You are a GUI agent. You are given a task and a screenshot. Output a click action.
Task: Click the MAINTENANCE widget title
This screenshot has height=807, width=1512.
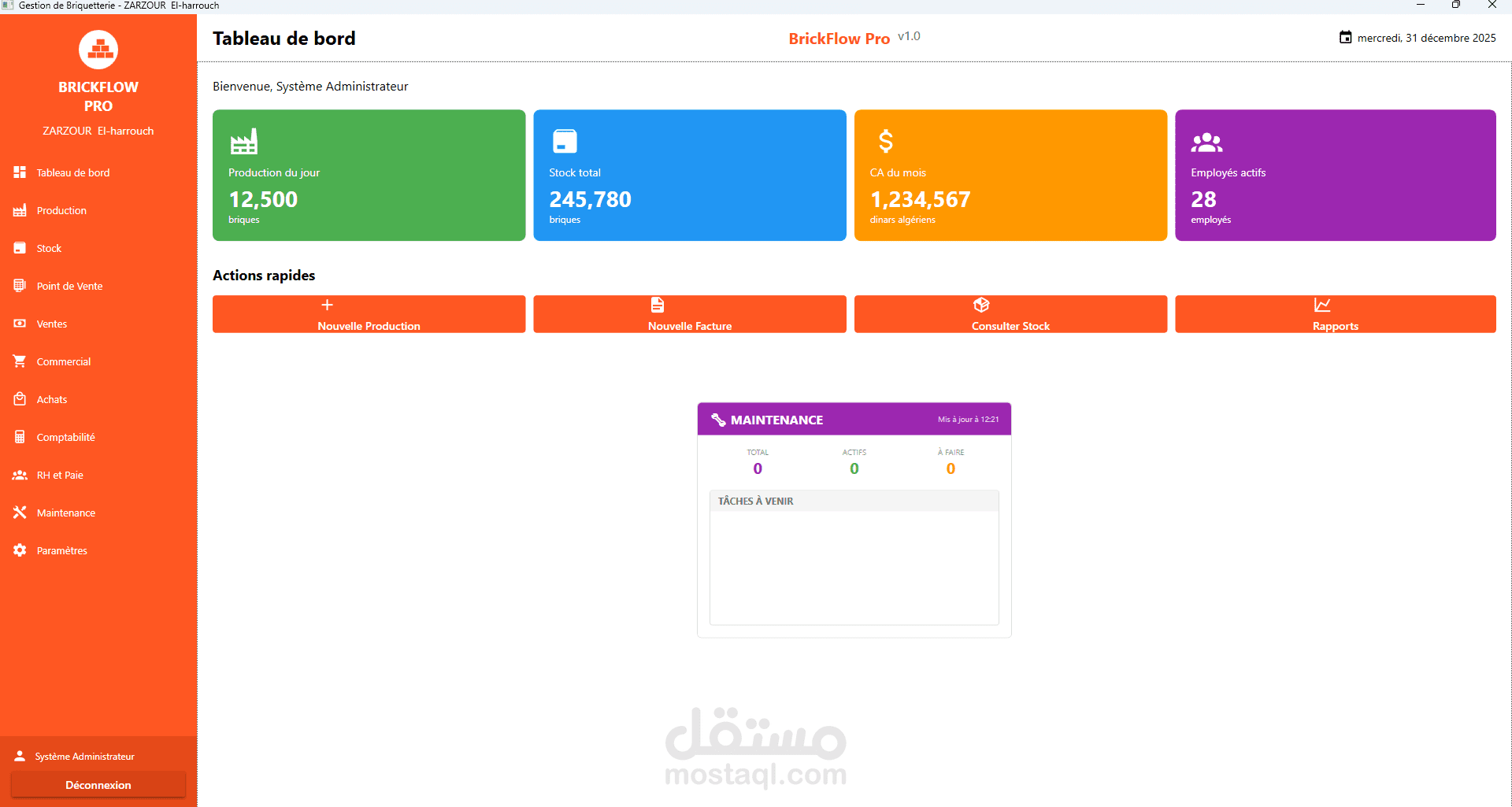tap(776, 420)
